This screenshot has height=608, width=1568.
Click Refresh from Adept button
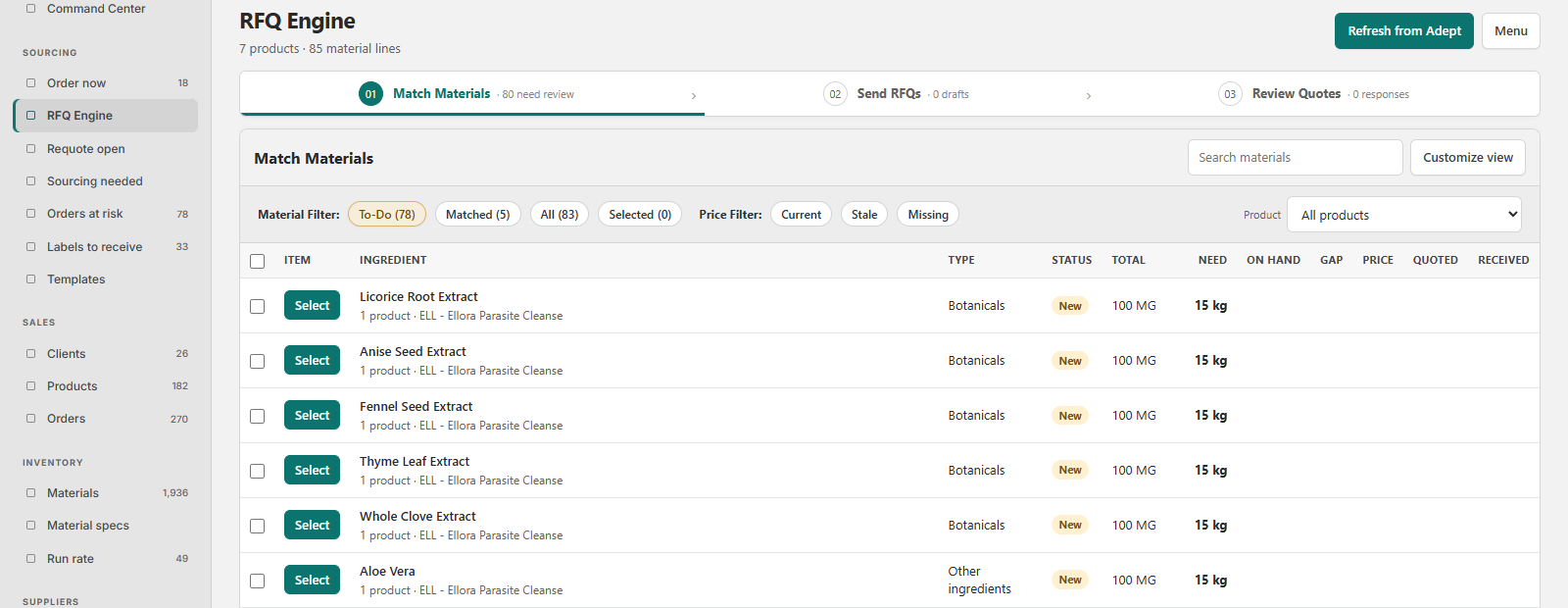[1403, 31]
